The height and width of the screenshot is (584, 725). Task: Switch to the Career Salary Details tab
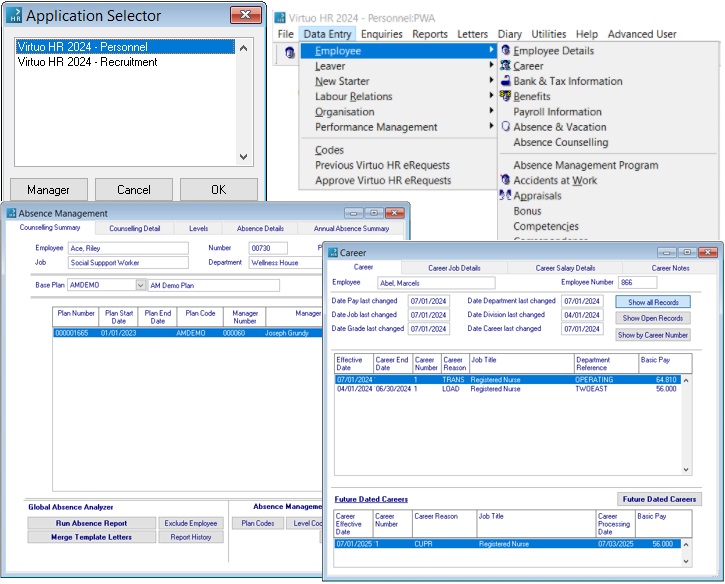click(565, 268)
